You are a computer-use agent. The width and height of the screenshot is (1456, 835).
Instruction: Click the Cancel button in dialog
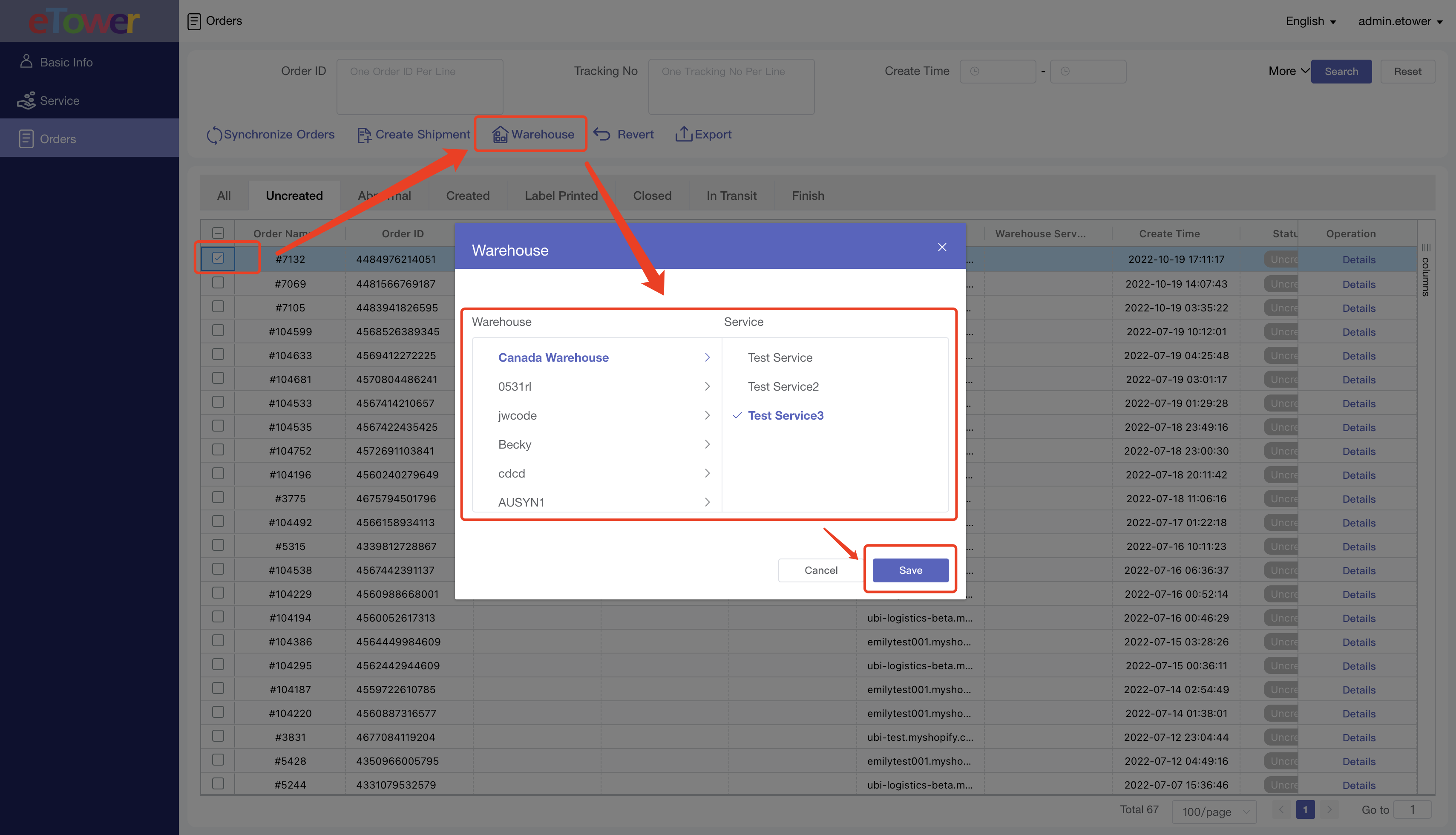[820, 570]
